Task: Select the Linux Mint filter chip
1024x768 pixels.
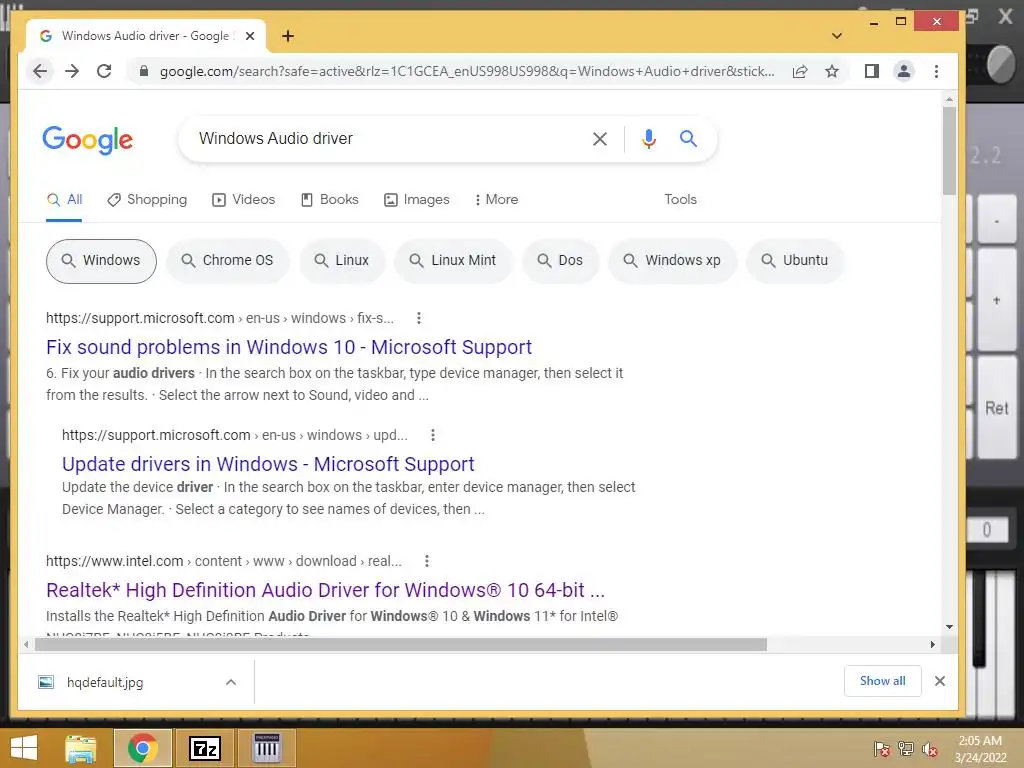Action: click(453, 261)
